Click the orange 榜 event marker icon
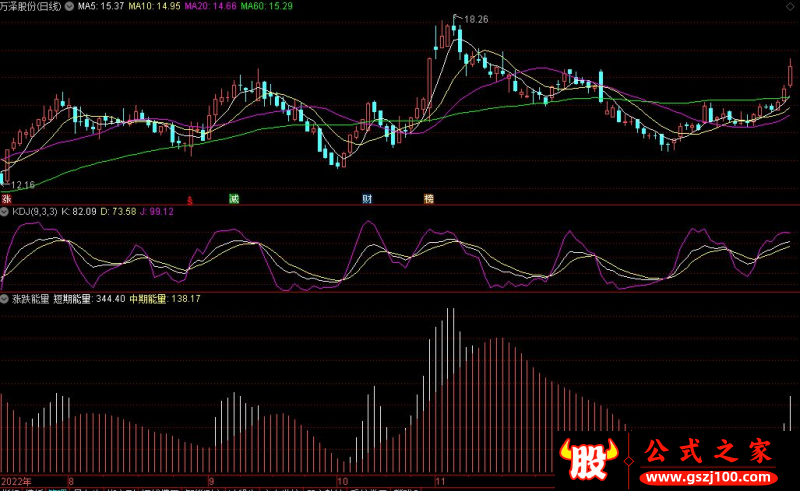800x491 pixels. coord(429,200)
